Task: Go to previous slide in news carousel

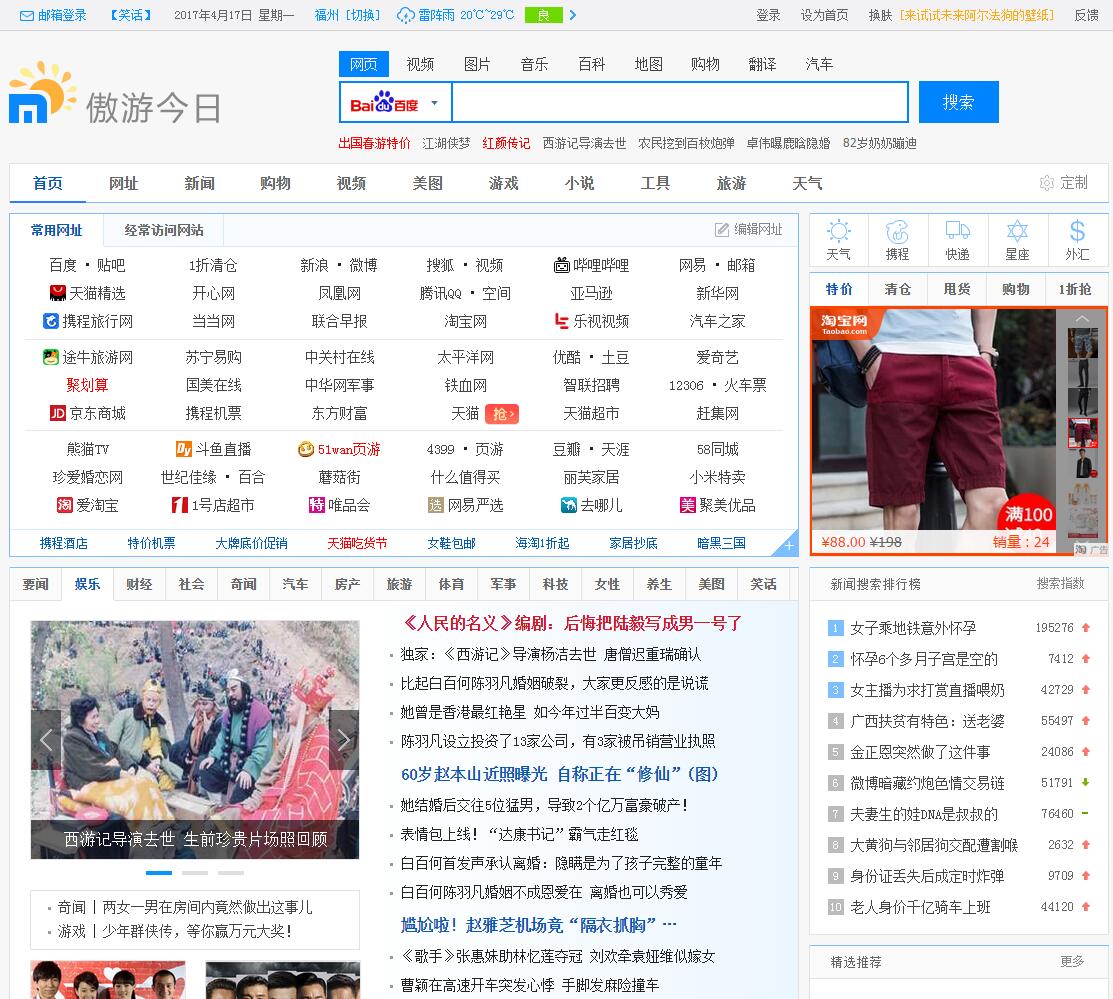Action: tap(46, 740)
